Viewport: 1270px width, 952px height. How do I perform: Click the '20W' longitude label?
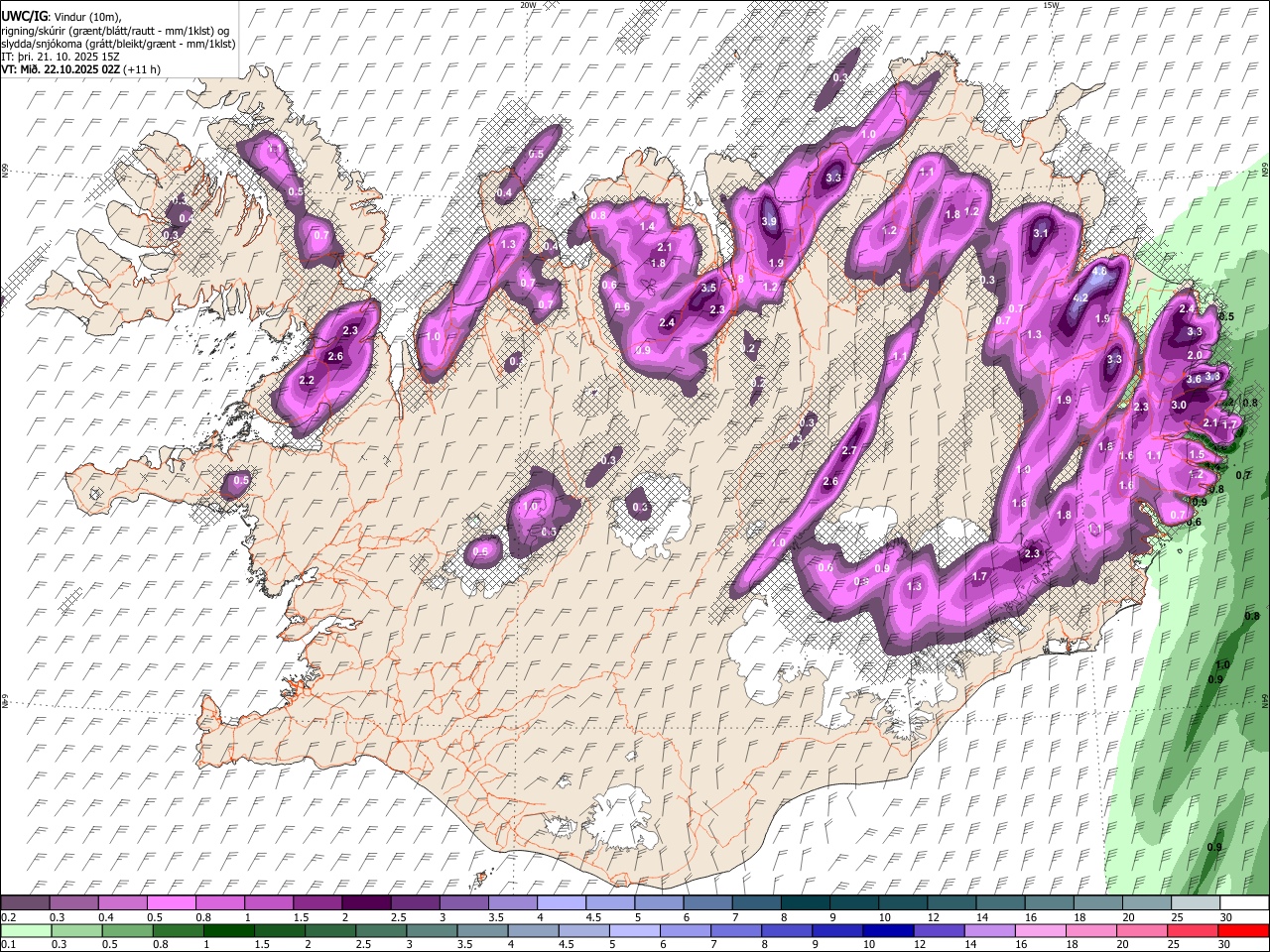[x=528, y=5]
